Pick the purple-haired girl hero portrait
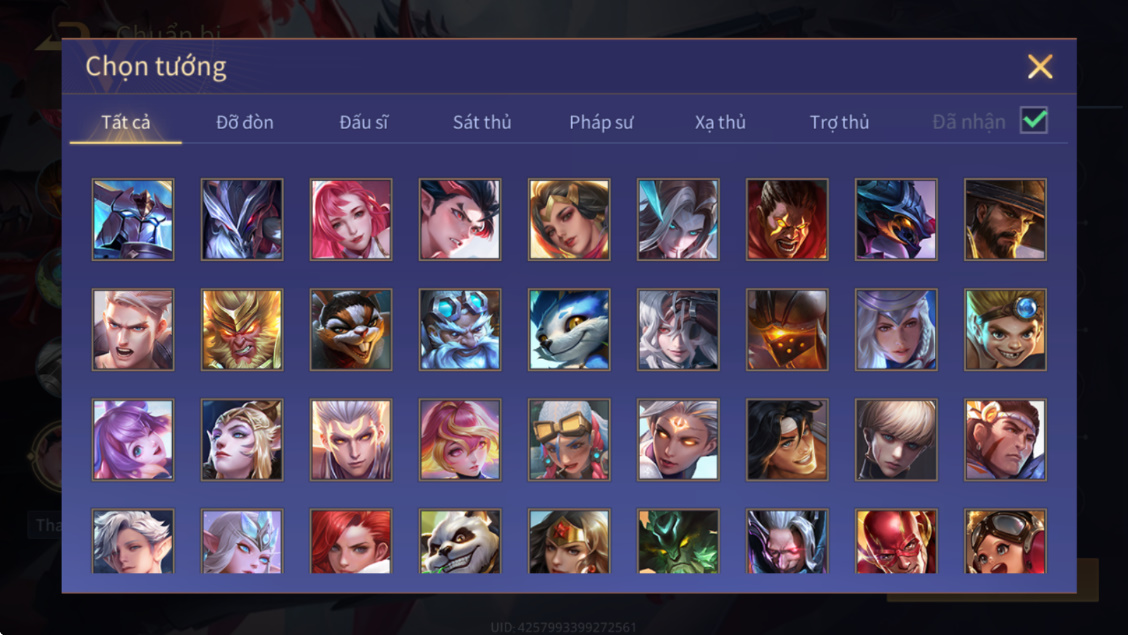The height and width of the screenshot is (635, 1128). (x=133, y=439)
